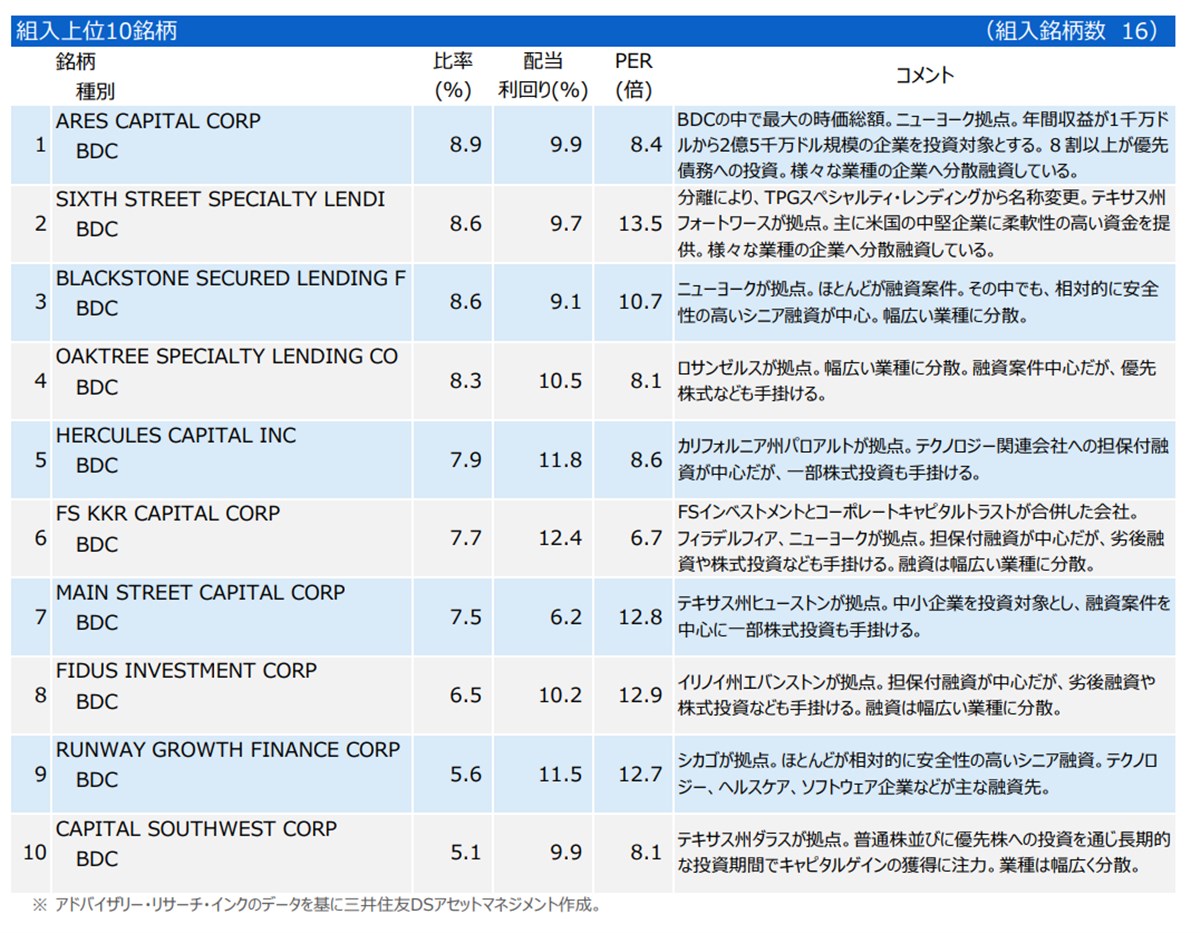Click the Oaktree comment about ロサンゼルス
The image size is (1200, 933).
coord(917,381)
